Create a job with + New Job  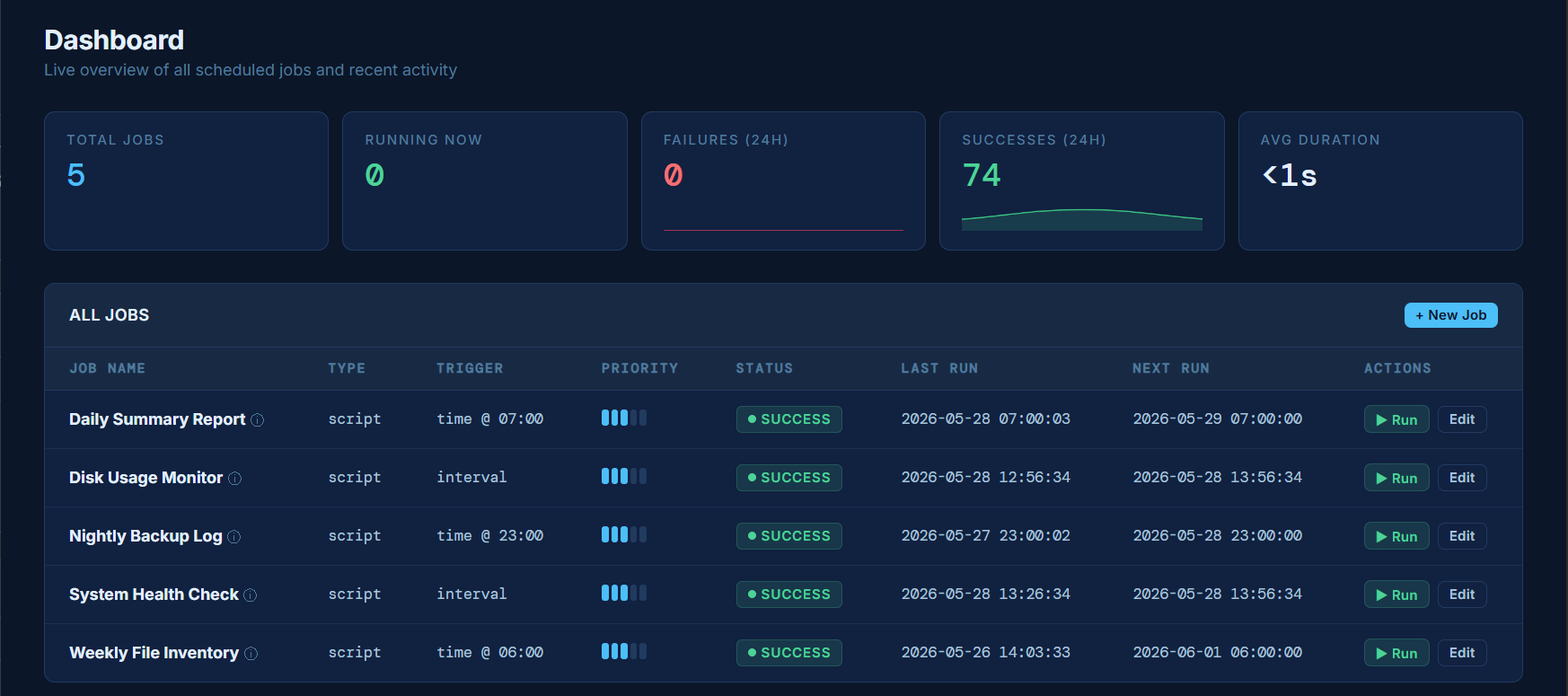[x=1450, y=315]
